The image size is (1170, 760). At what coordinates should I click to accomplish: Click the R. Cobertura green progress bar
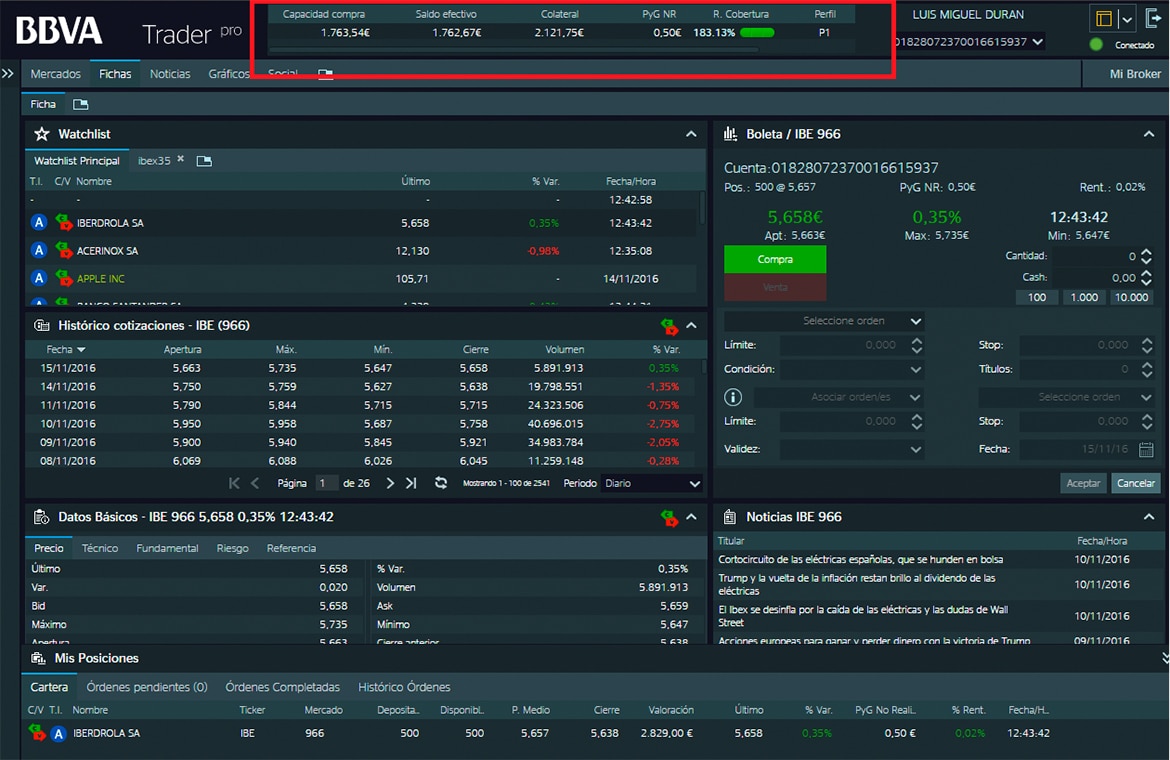757,33
